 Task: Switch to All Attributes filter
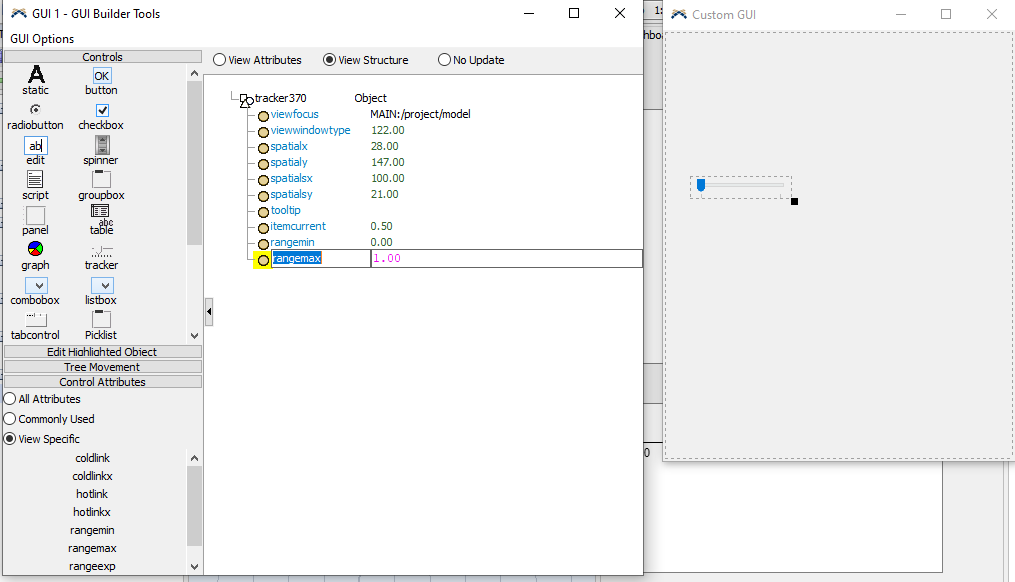pyautogui.click(x=10, y=399)
